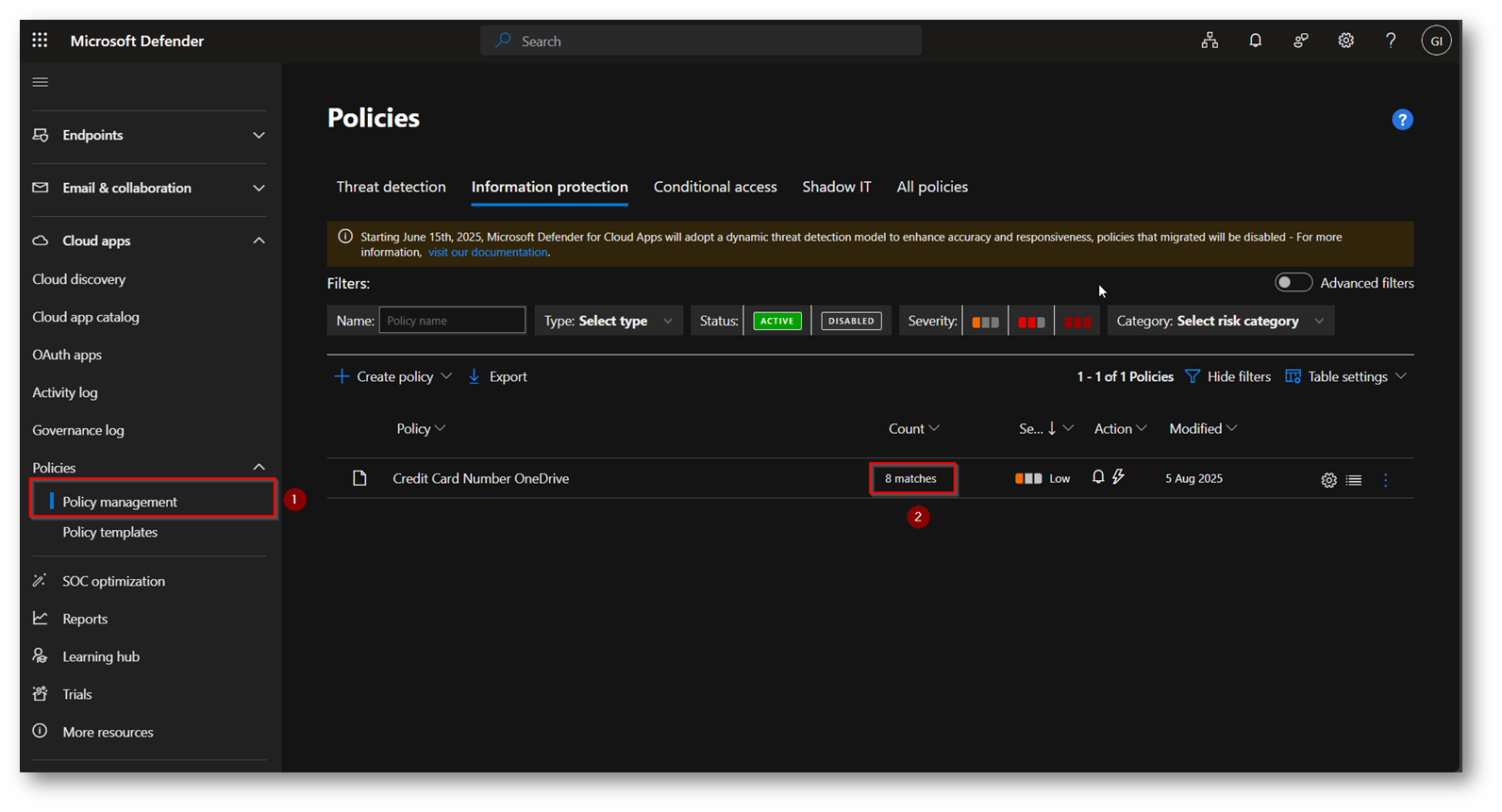Click the blue help circle icon
Image resolution: width=1502 pixels, height=812 pixels.
coord(1402,120)
